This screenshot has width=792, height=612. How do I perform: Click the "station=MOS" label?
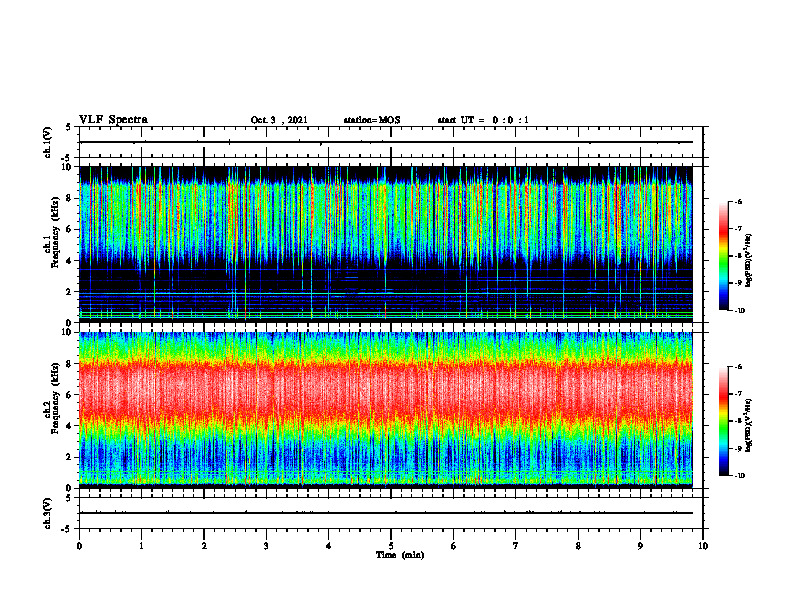372,120
